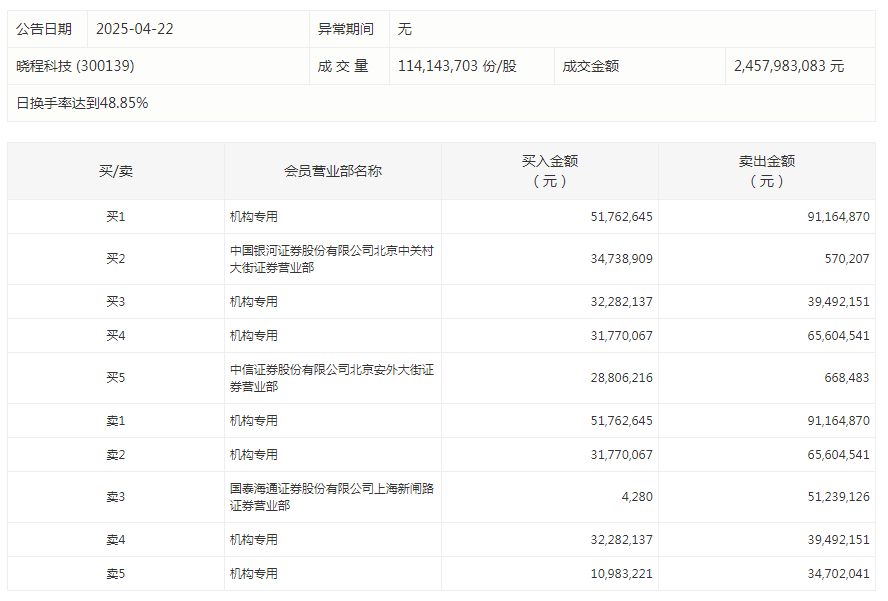The height and width of the screenshot is (601, 888).
Task: Select buy amount 4,280 in 卖3 row
Action: click(x=636, y=497)
